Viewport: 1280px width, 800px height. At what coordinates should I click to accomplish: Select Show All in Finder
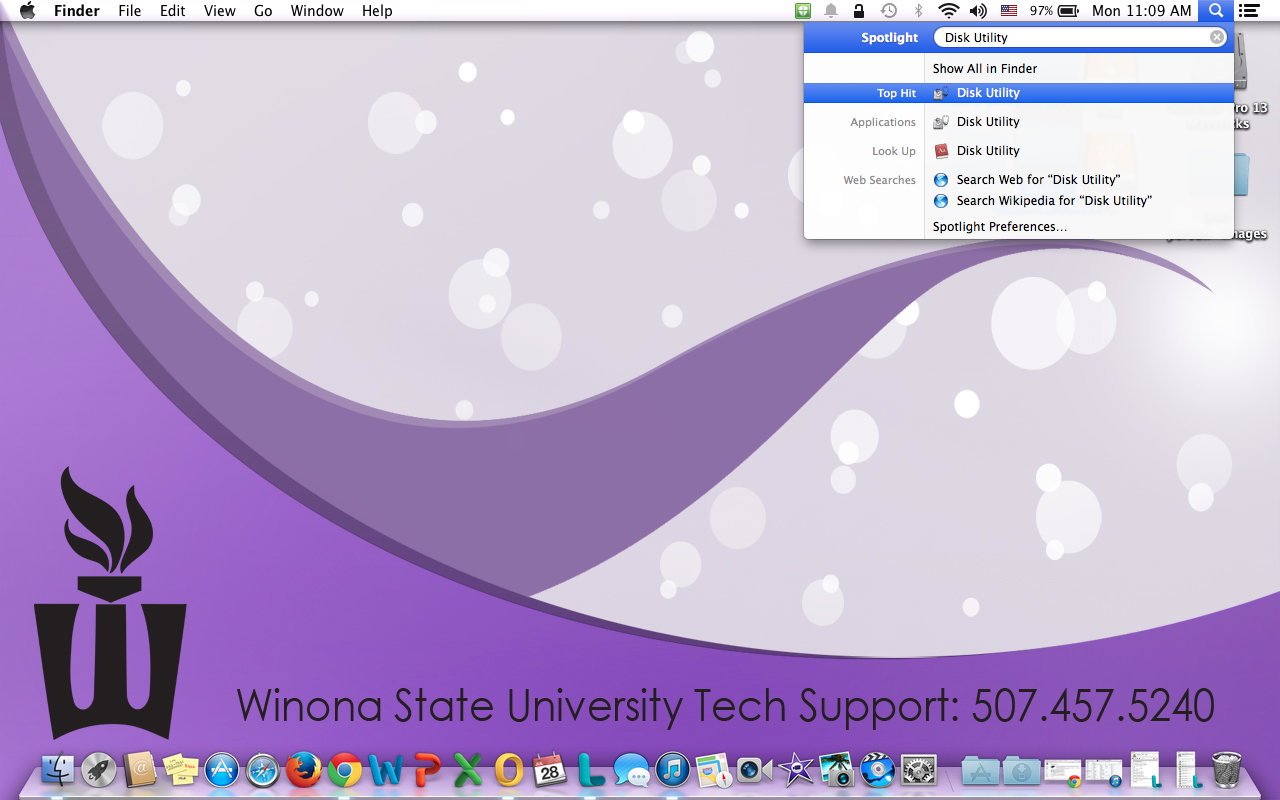click(984, 69)
